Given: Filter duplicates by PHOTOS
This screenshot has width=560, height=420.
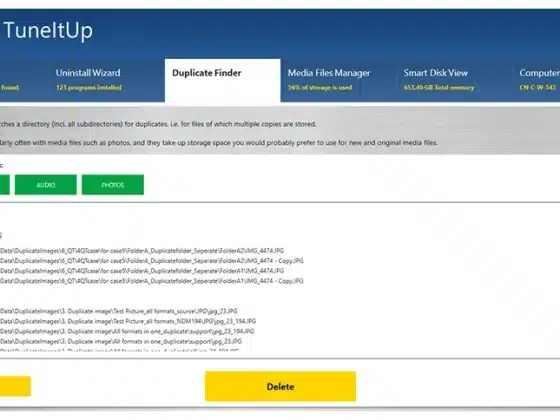Looking at the screenshot, I should [113, 185].
